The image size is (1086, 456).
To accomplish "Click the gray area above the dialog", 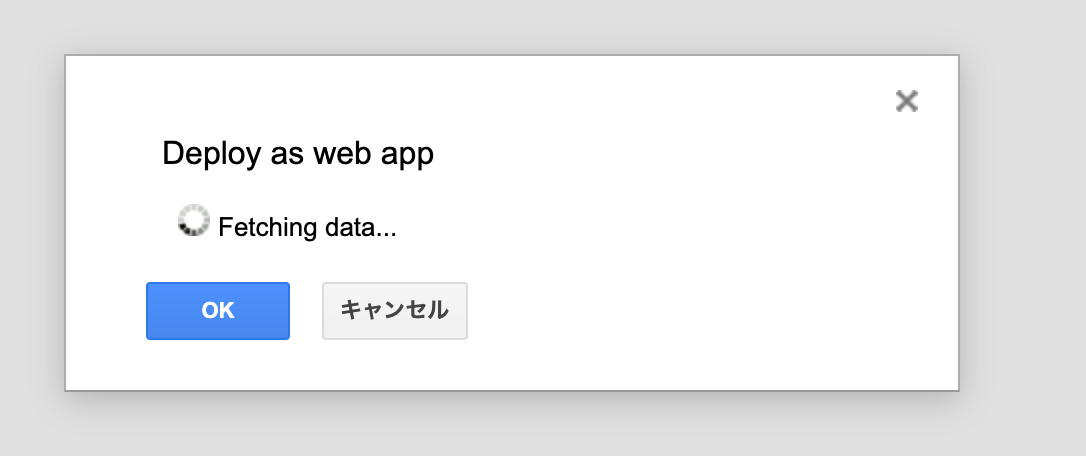I will click(x=500, y=25).
